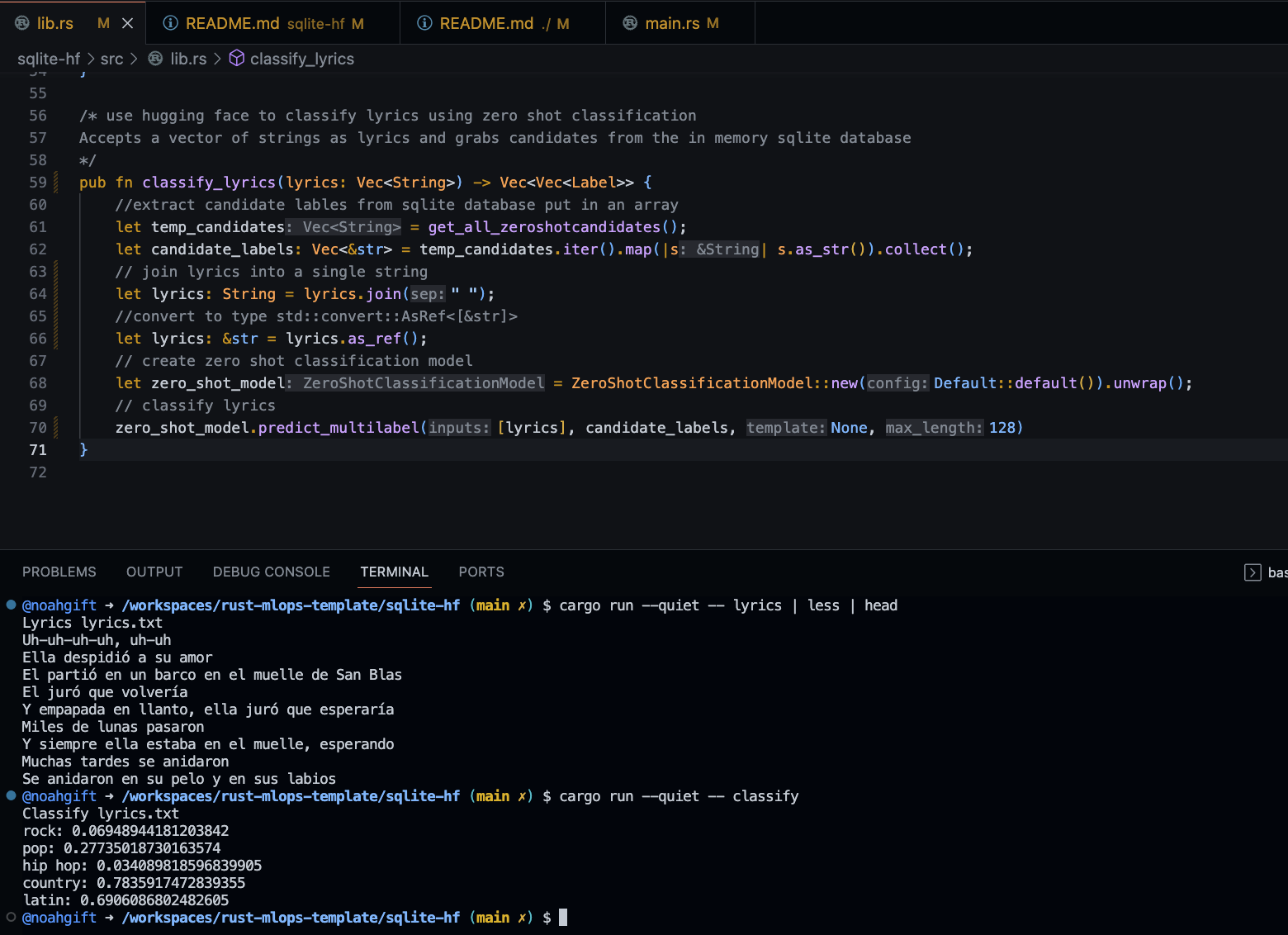Image resolution: width=1288 pixels, height=935 pixels.
Task: Click the config: inlay hint on line 68
Action: [897, 383]
